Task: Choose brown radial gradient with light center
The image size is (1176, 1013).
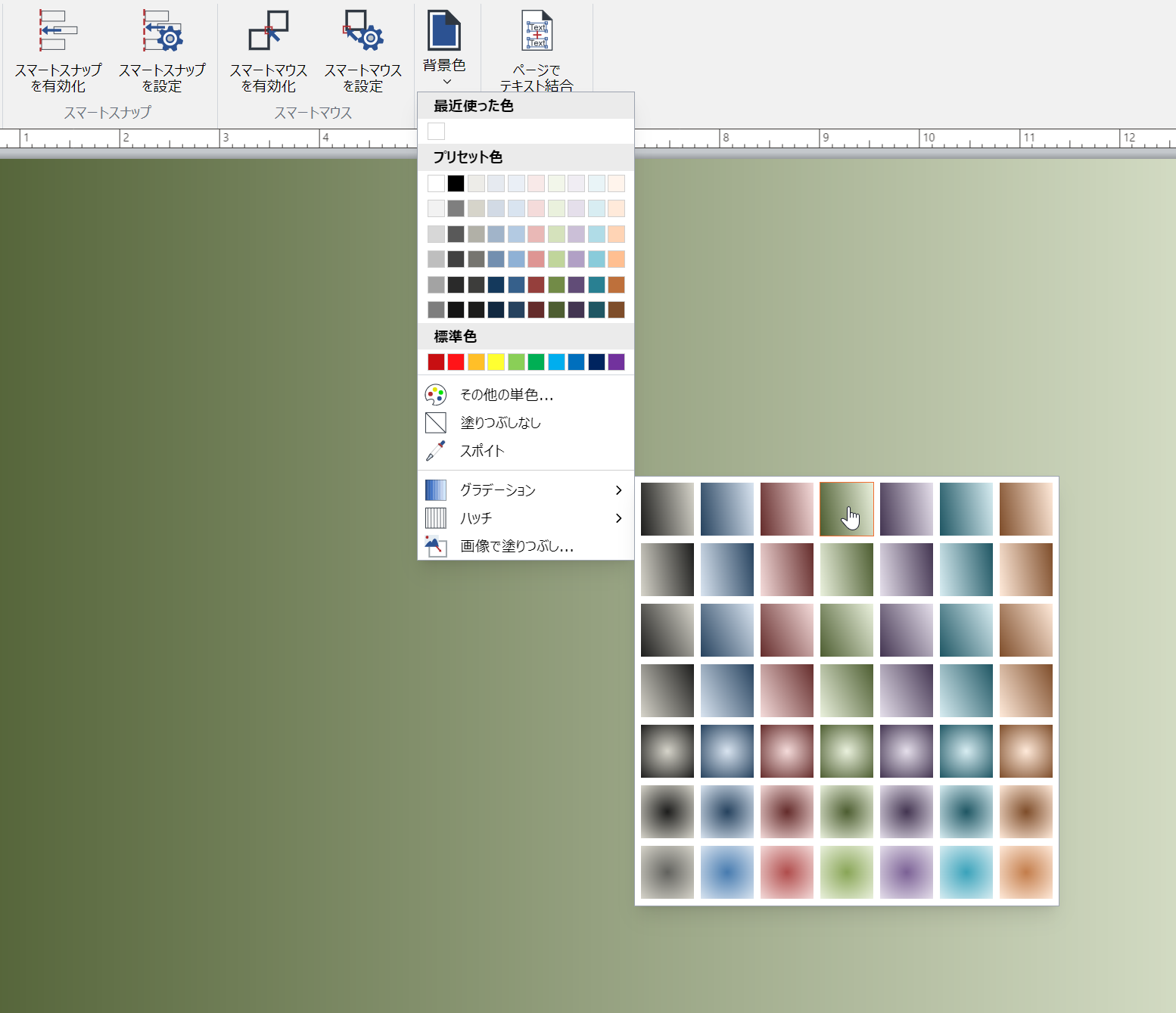Action: coord(1026,751)
